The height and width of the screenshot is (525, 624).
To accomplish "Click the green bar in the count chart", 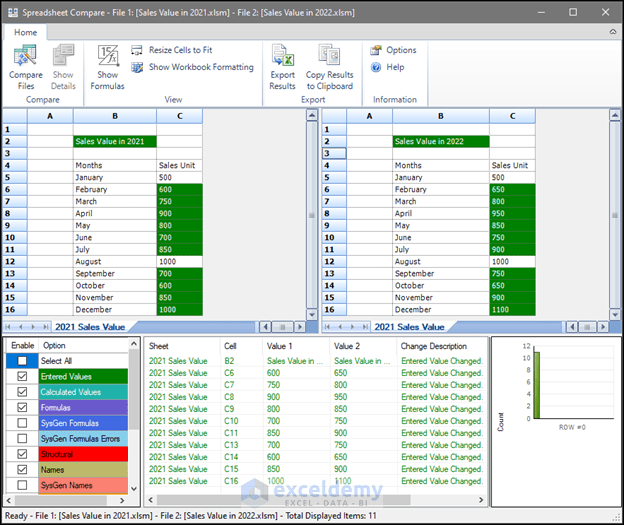I will pyautogui.click(x=537, y=385).
